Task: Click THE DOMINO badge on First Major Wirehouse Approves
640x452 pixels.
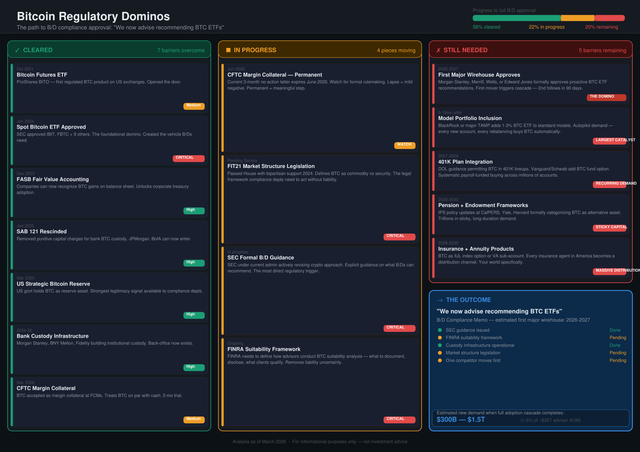Action: point(607,97)
